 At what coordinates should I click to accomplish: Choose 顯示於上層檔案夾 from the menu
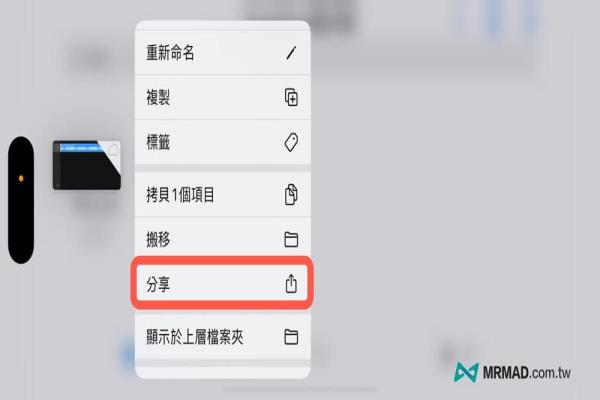tap(223, 337)
